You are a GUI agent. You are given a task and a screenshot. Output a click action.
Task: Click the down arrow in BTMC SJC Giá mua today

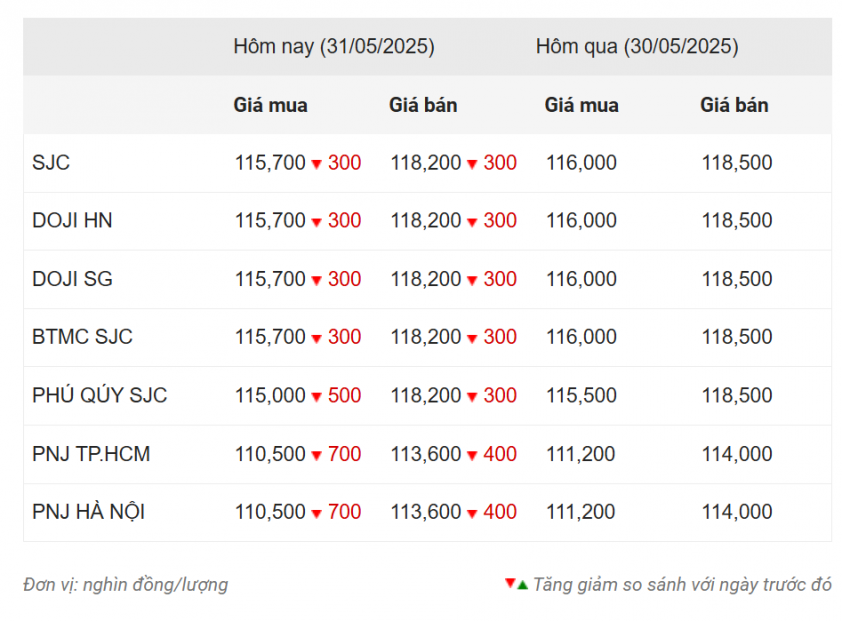point(317,339)
